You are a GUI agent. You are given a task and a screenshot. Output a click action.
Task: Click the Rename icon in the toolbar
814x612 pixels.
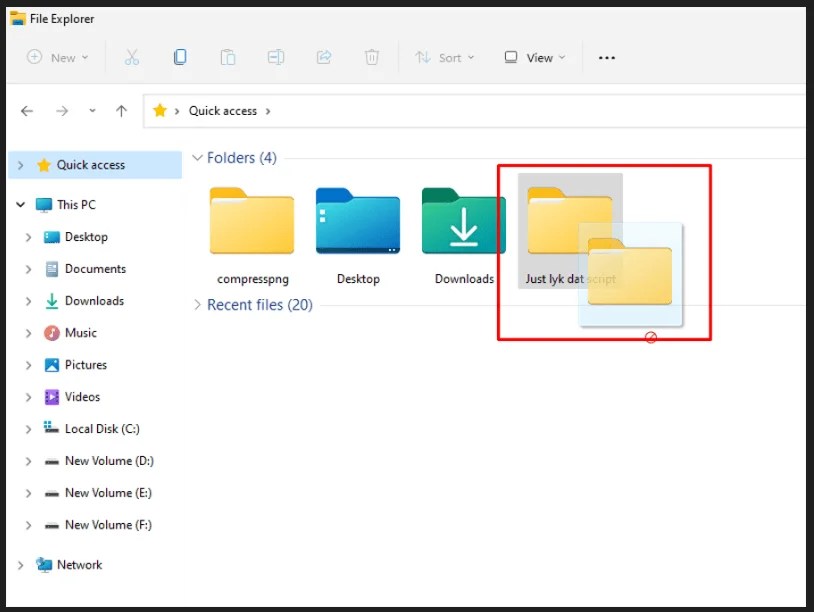276,57
